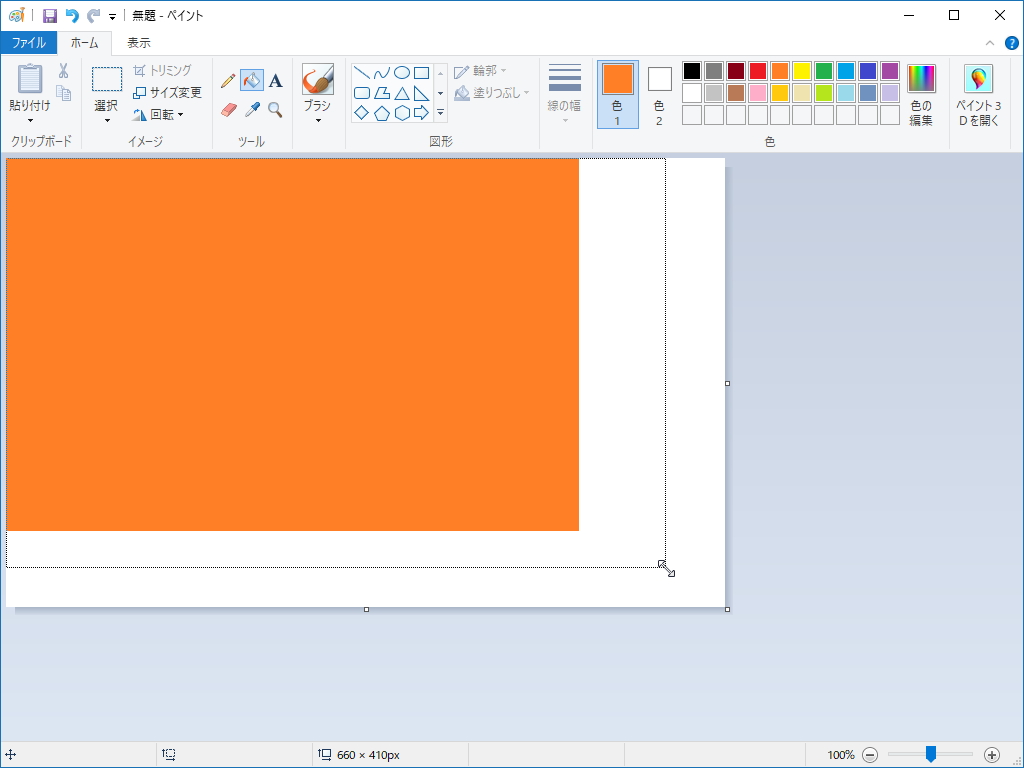Choose the Line shape
The width and height of the screenshot is (1024, 768).
[x=361, y=72]
